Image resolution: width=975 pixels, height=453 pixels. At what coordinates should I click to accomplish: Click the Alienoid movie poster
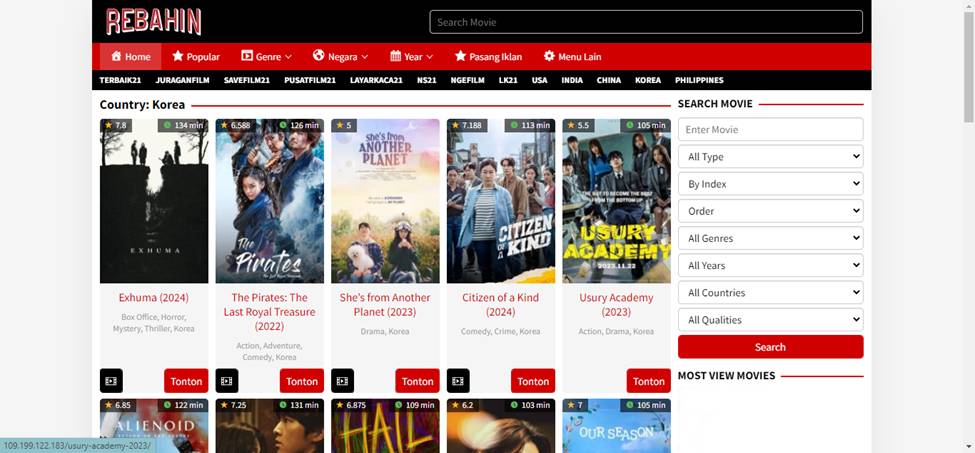154,426
